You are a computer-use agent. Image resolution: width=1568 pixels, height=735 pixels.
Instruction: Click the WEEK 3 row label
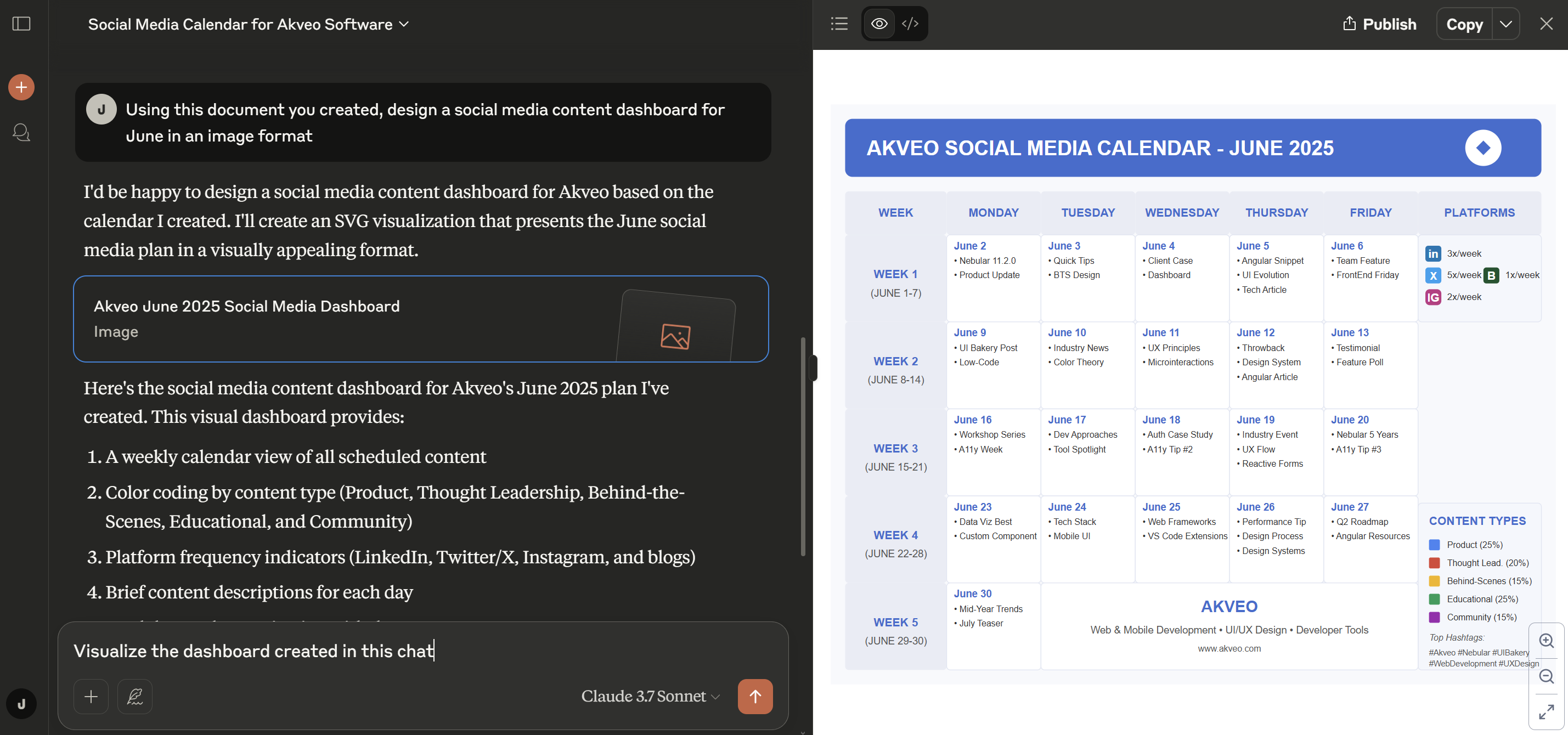895,449
